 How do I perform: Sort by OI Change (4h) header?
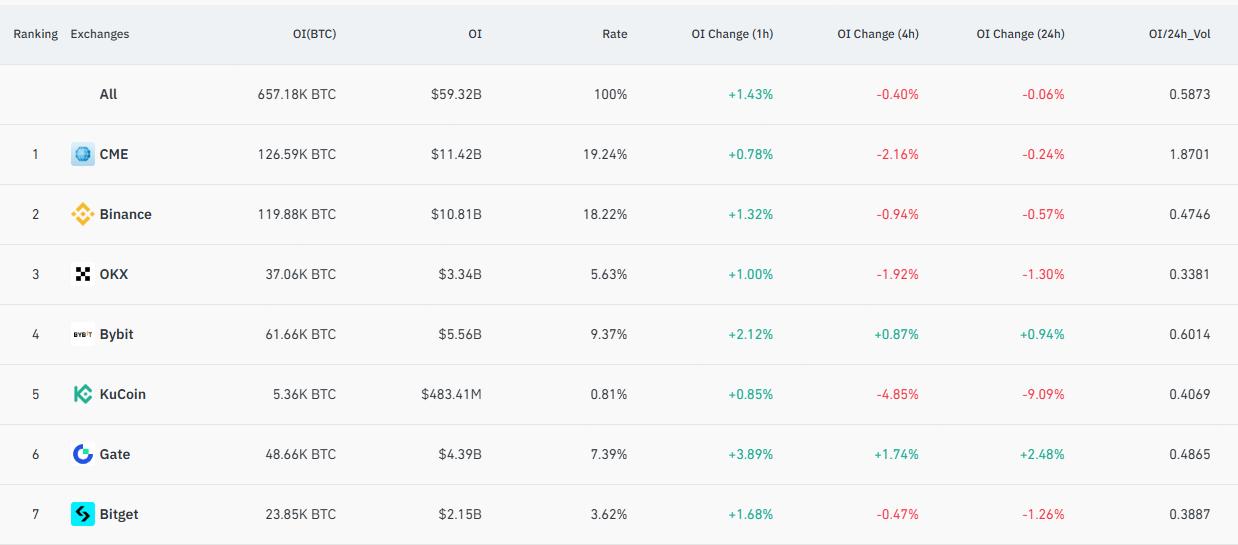point(877,34)
